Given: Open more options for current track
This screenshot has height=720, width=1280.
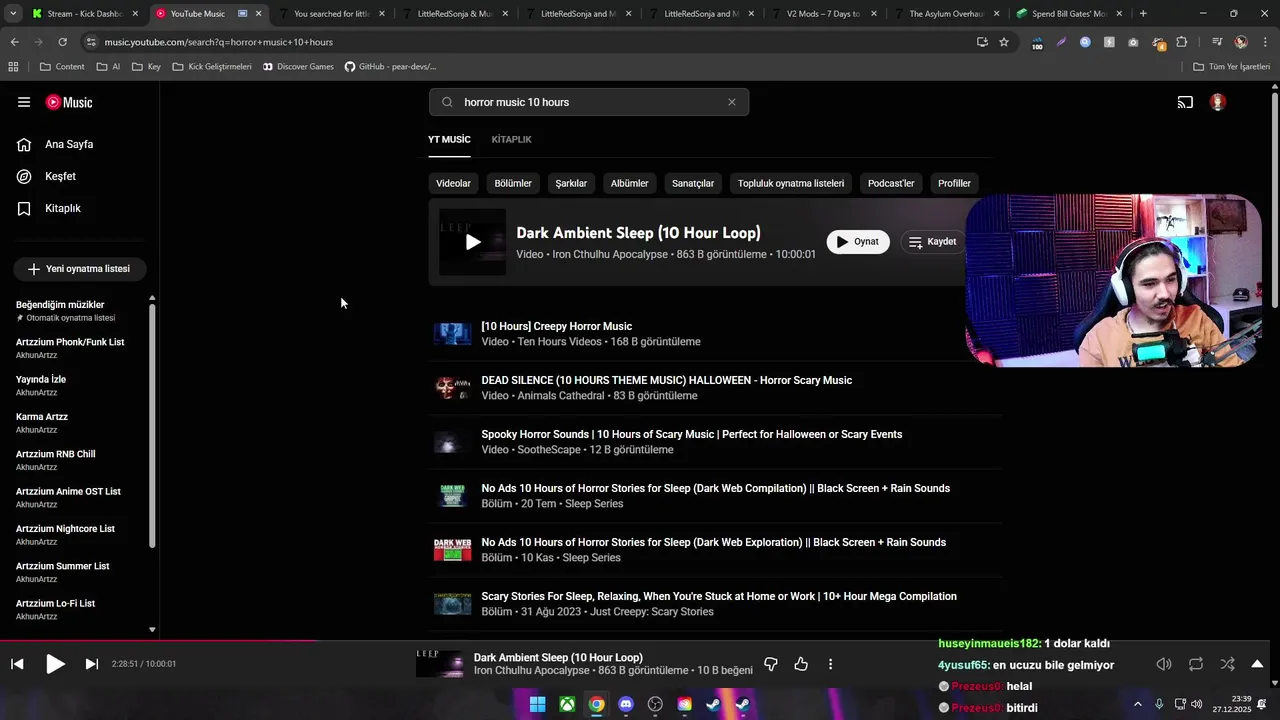Looking at the screenshot, I should (830, 664).
